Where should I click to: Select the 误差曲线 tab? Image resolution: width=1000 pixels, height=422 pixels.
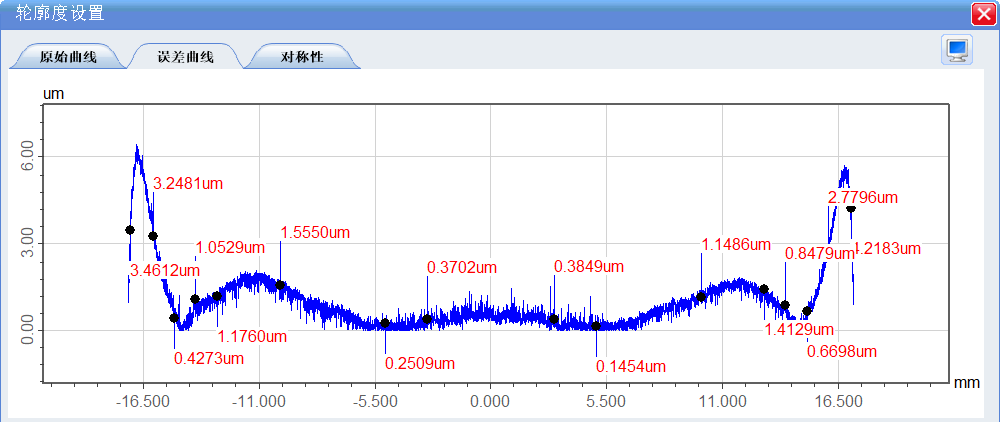[185, 57]
